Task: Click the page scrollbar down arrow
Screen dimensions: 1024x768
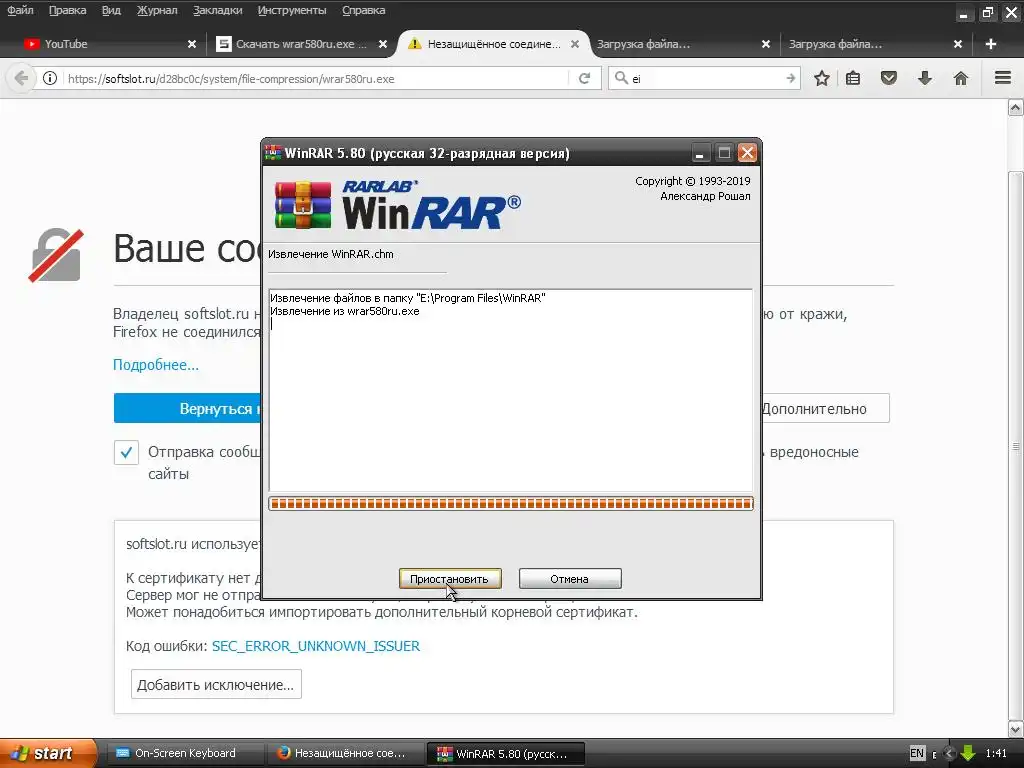Action: 1016,729
